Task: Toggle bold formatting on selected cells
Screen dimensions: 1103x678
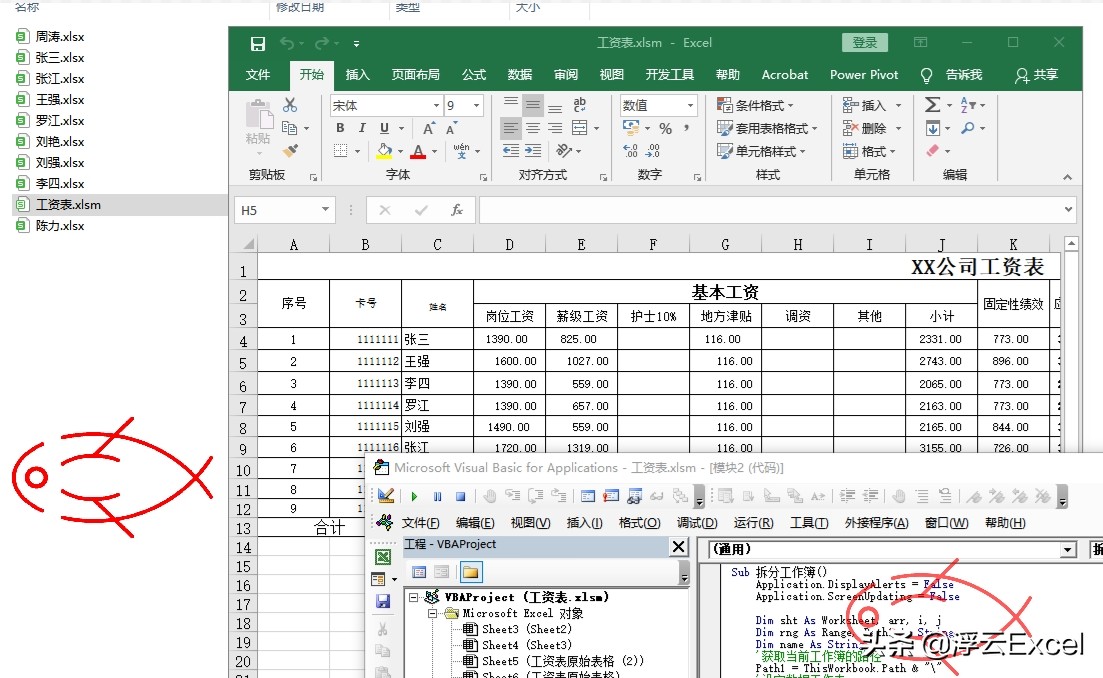Action: pyautogui.click(x=341, y=128)
